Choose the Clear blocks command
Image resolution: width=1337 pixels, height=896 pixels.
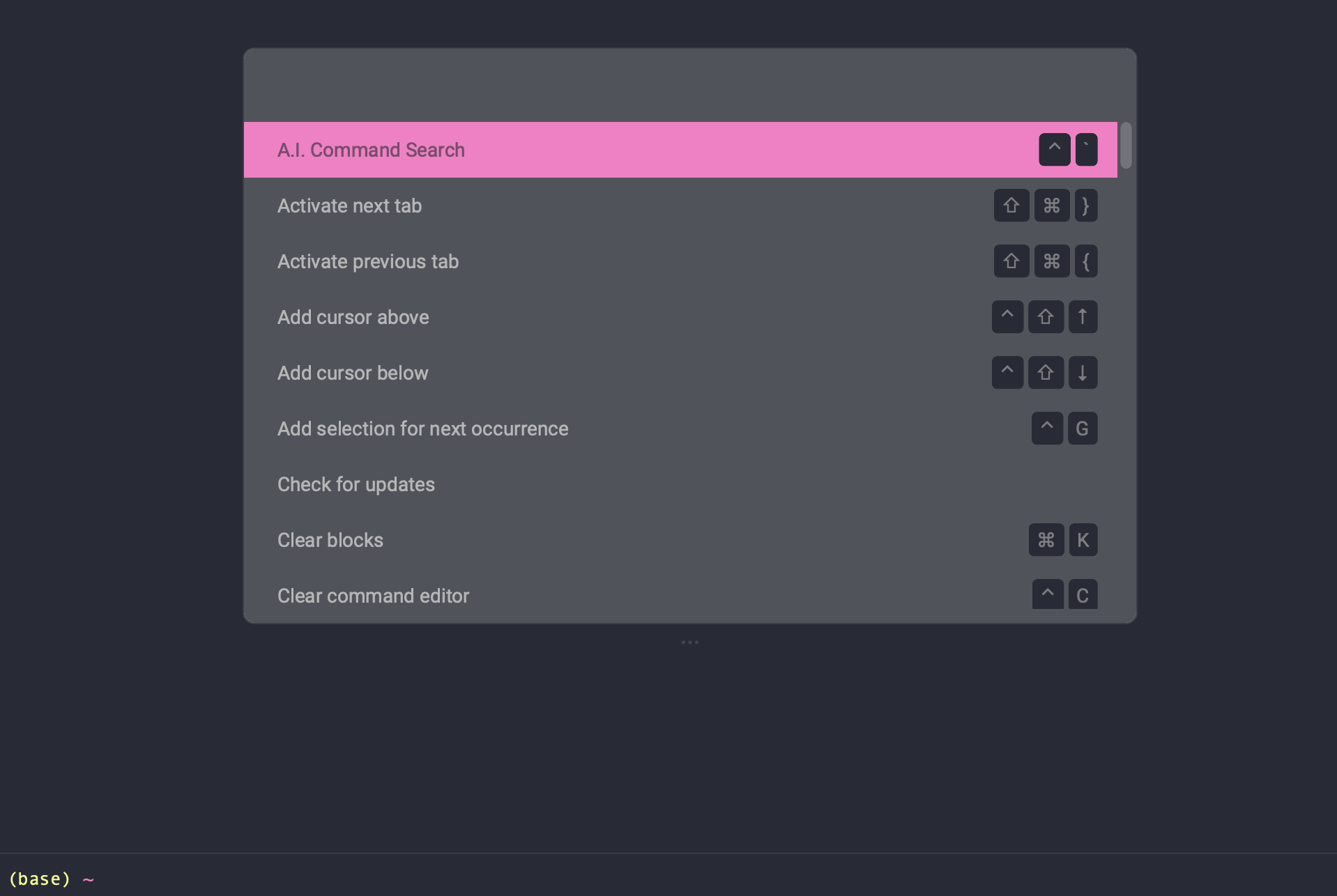(680, 540)
